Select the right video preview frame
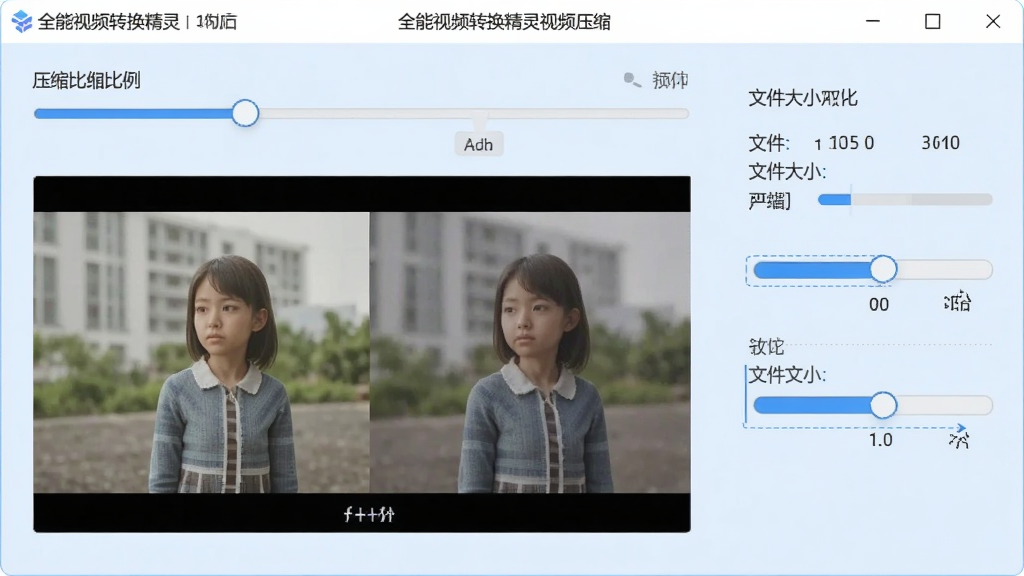1024x576 pixels. 530,352
